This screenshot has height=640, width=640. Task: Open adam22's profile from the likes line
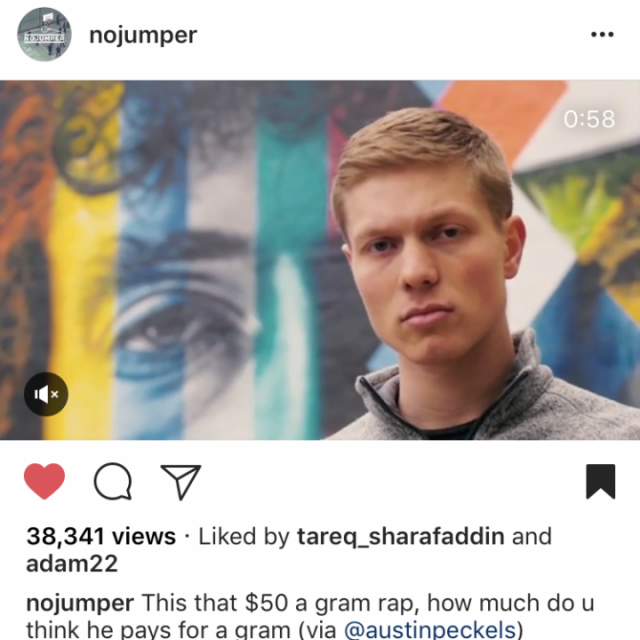[x=72, y=563]
